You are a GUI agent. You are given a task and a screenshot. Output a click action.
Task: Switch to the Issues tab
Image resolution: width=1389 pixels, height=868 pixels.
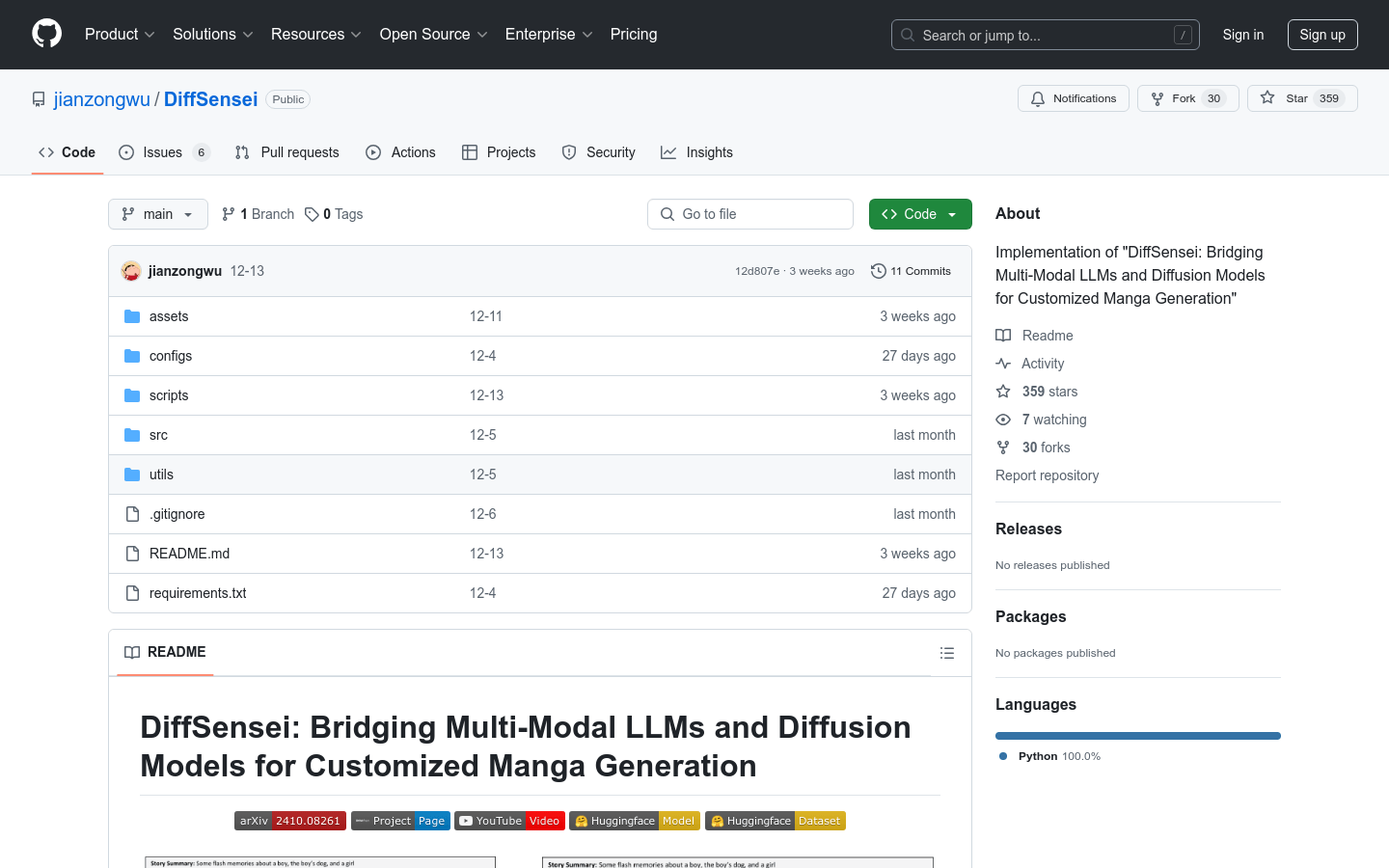pyautogui.click(x=164, y=152)
